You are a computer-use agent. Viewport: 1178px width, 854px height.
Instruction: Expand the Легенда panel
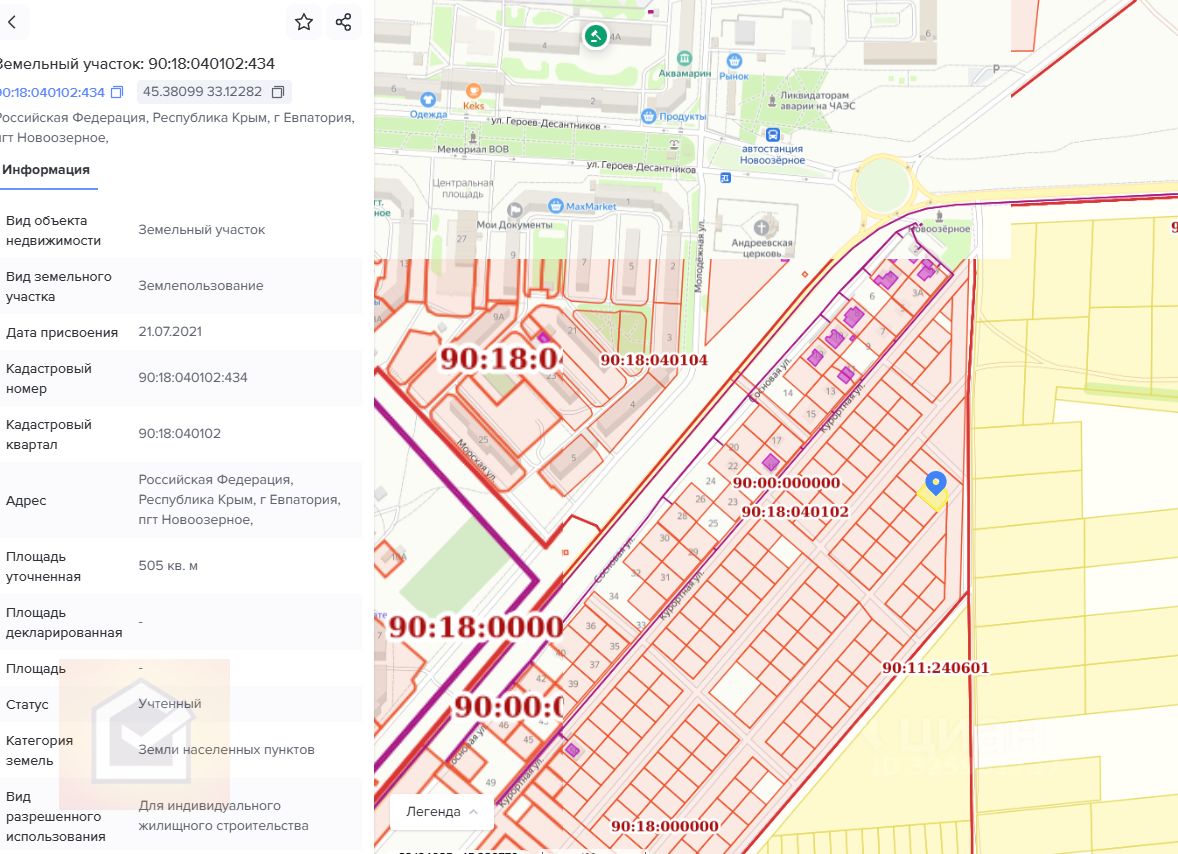(x=442, y=812)
